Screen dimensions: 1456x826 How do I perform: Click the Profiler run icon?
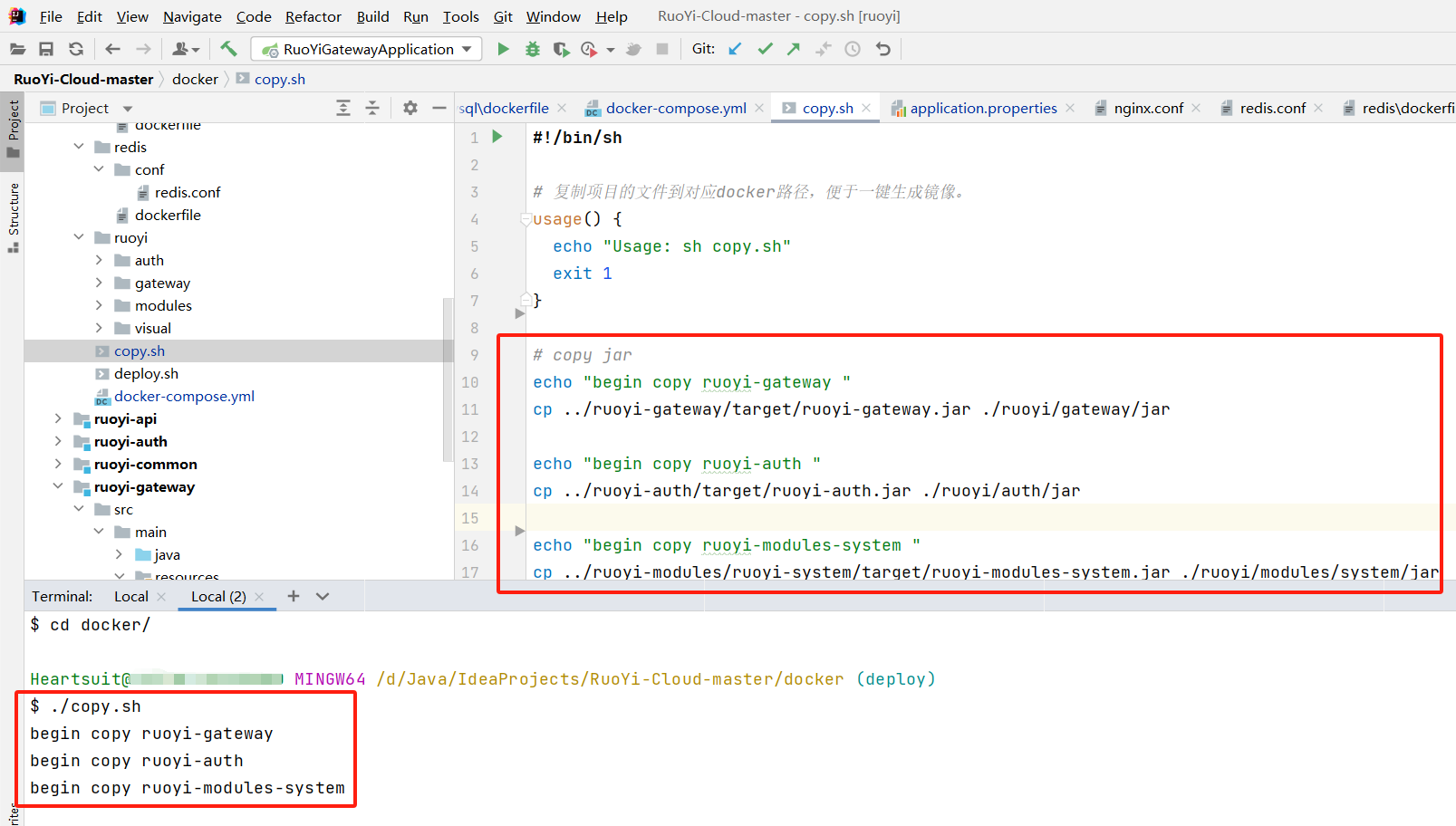(x=589, y=49)
